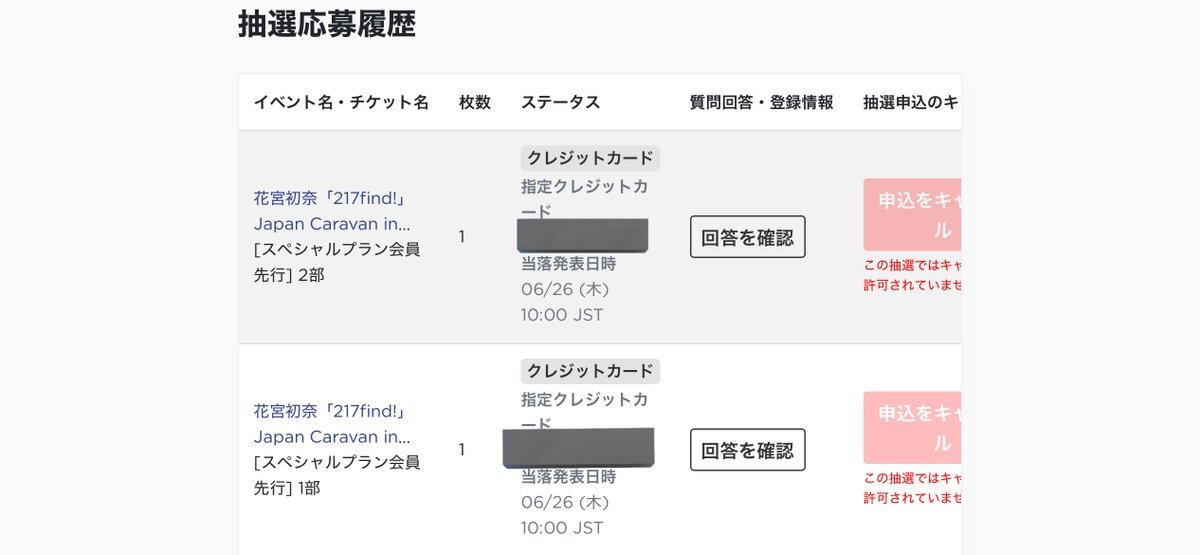Viewport: 1200px width, 555px height.
Task: Click the ステータス column header
Action: point(561,102)
